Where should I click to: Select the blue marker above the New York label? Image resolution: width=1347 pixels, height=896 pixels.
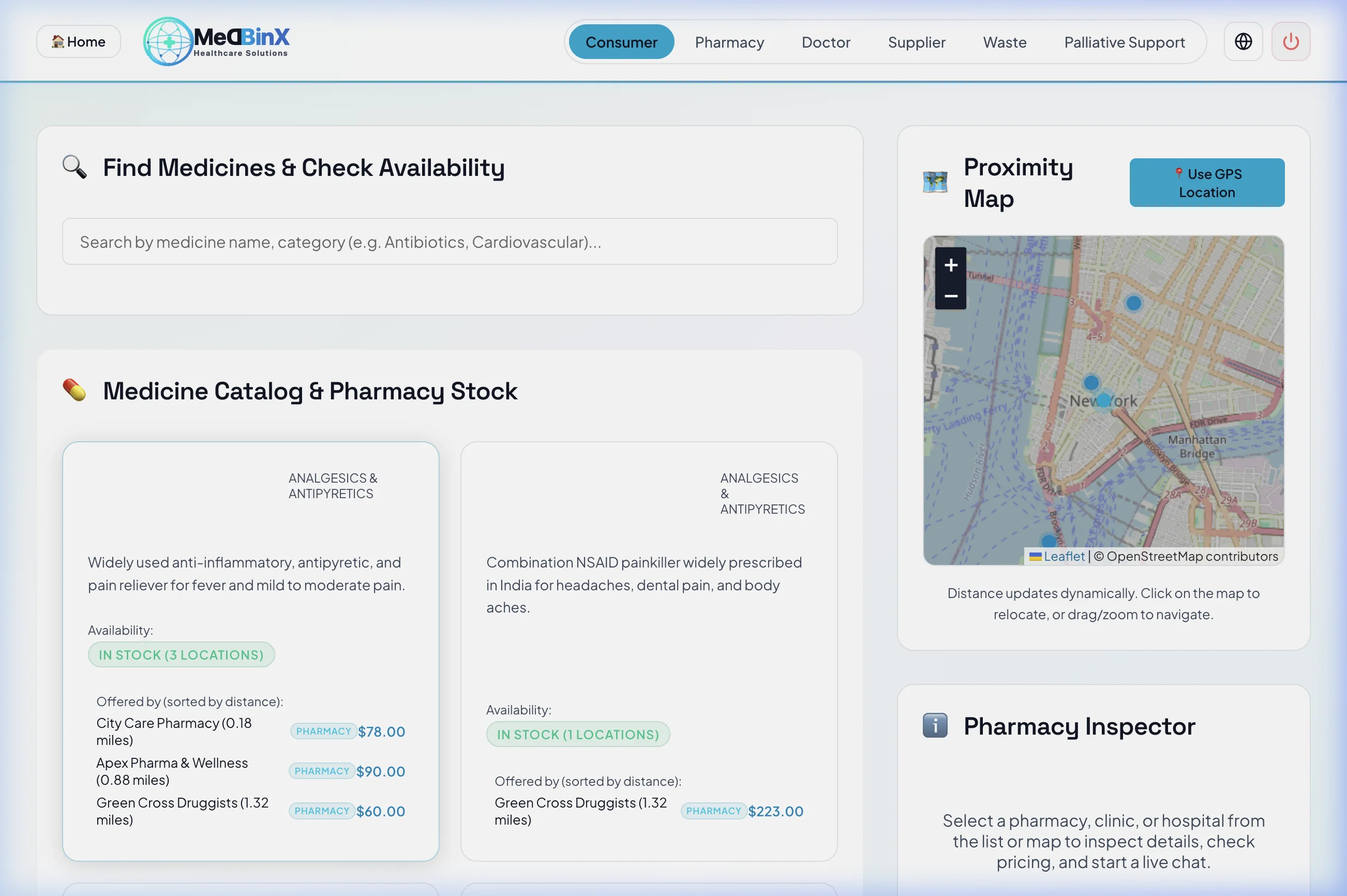(x=1091, y=382)
